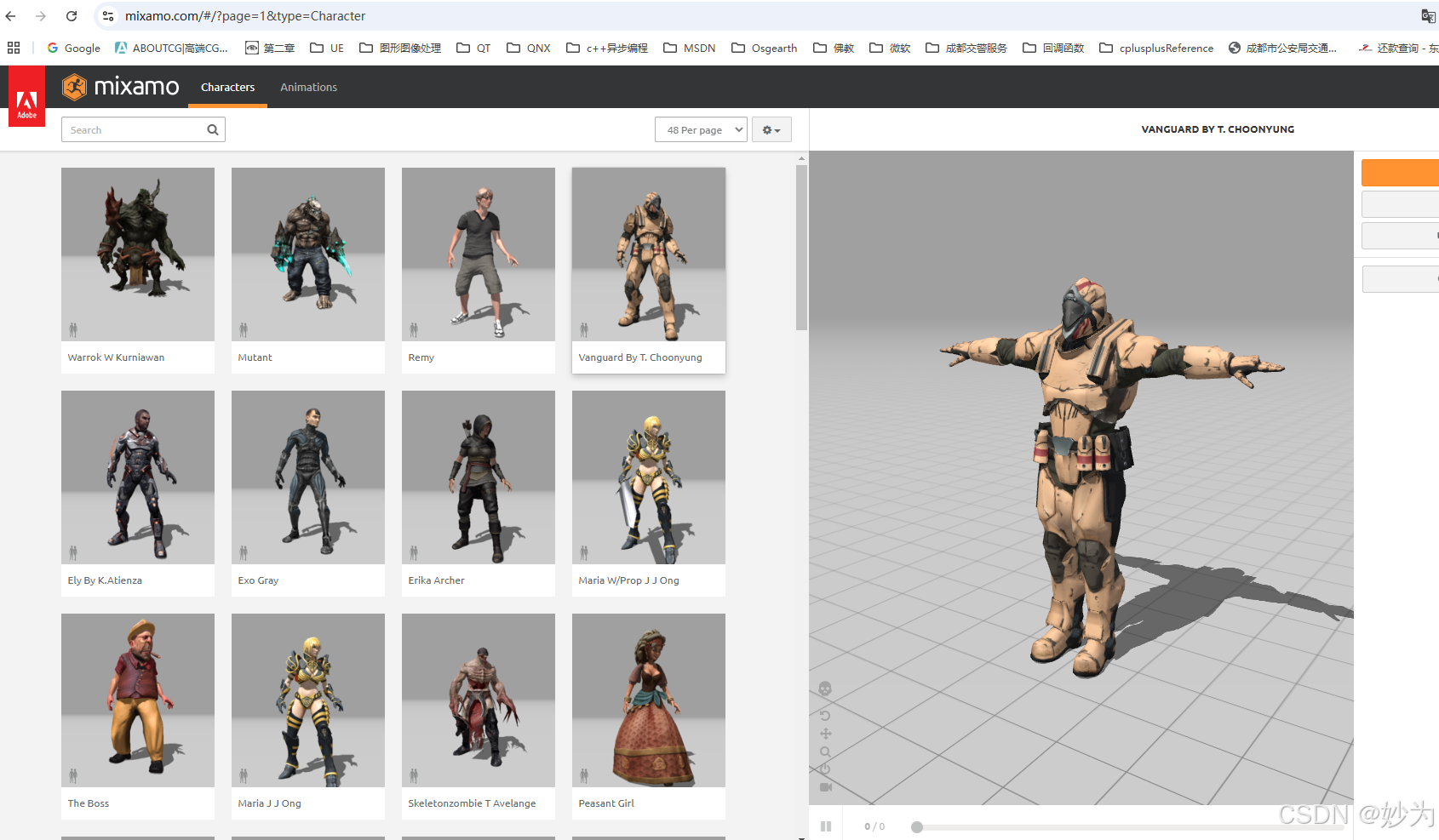Image resolution: width=1439 pixels, height=840 pixels.
Task: Toggle skeleton view skull icon in viewer
Action: tap(824, 689)
